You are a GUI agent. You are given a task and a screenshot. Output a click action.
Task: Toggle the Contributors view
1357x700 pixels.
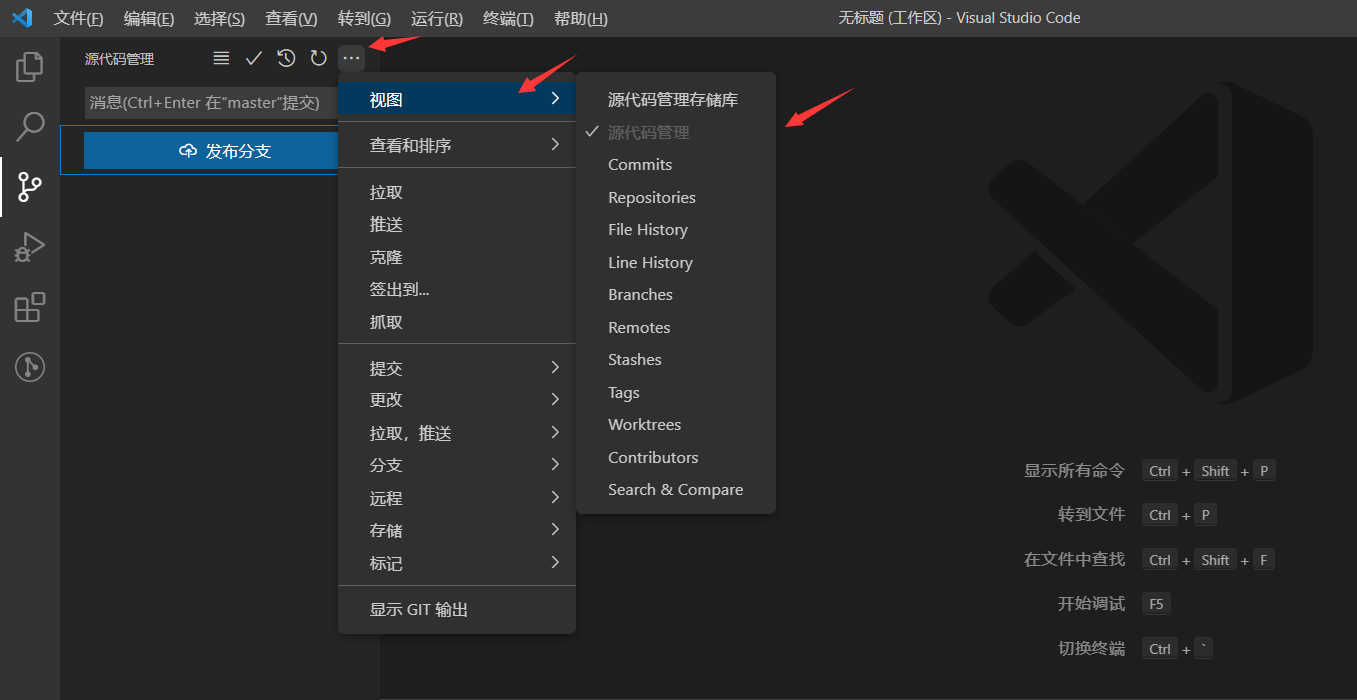pyautogui.click(x=676, y=457)
